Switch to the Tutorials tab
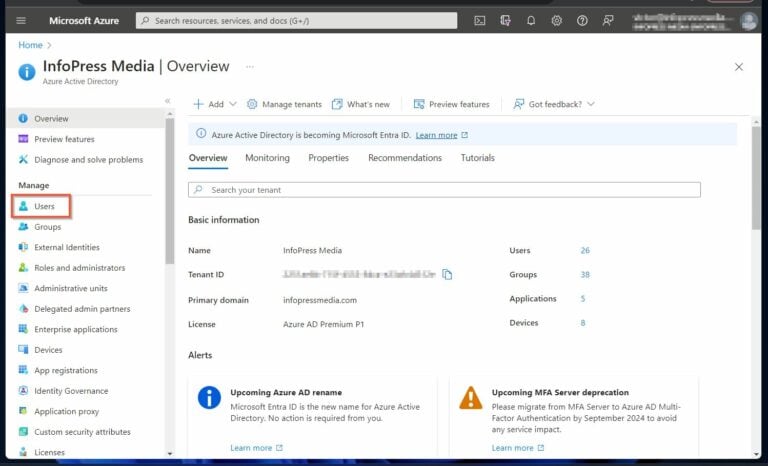Screen dimensions: 768x466 click(478, 158)
